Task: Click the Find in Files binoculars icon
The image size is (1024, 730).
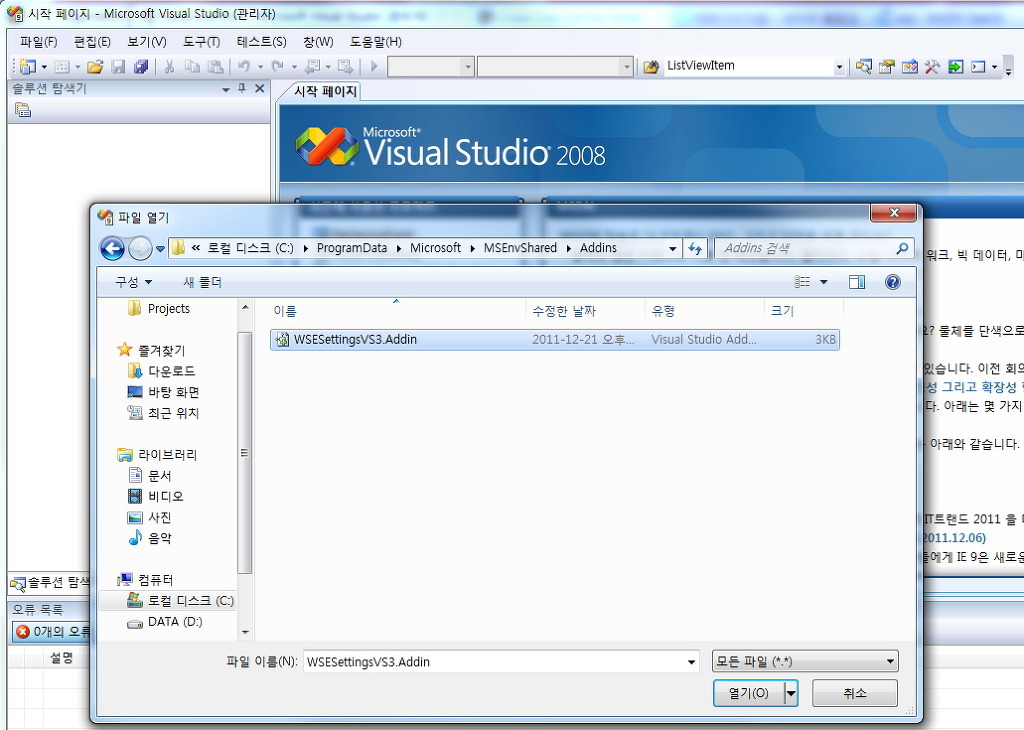Action: pos(651,66)
